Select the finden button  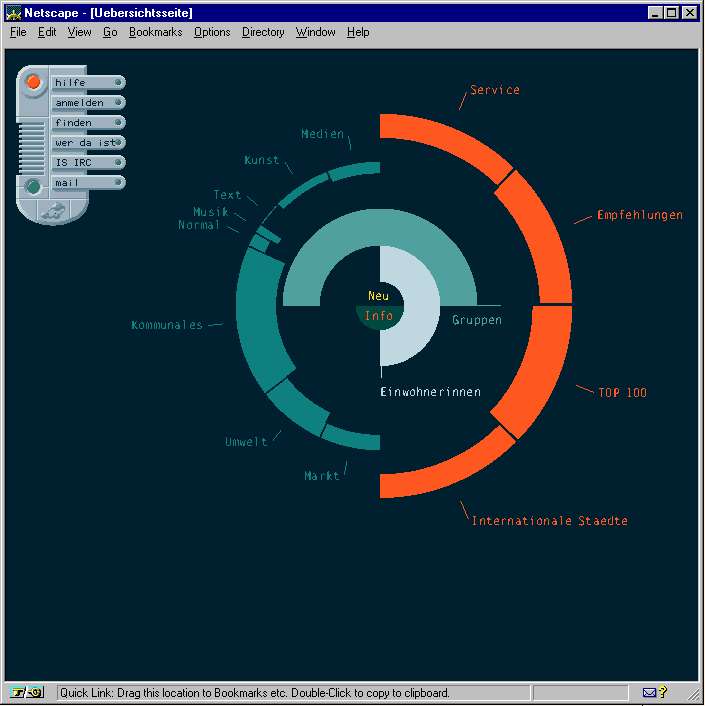[88, 123]
